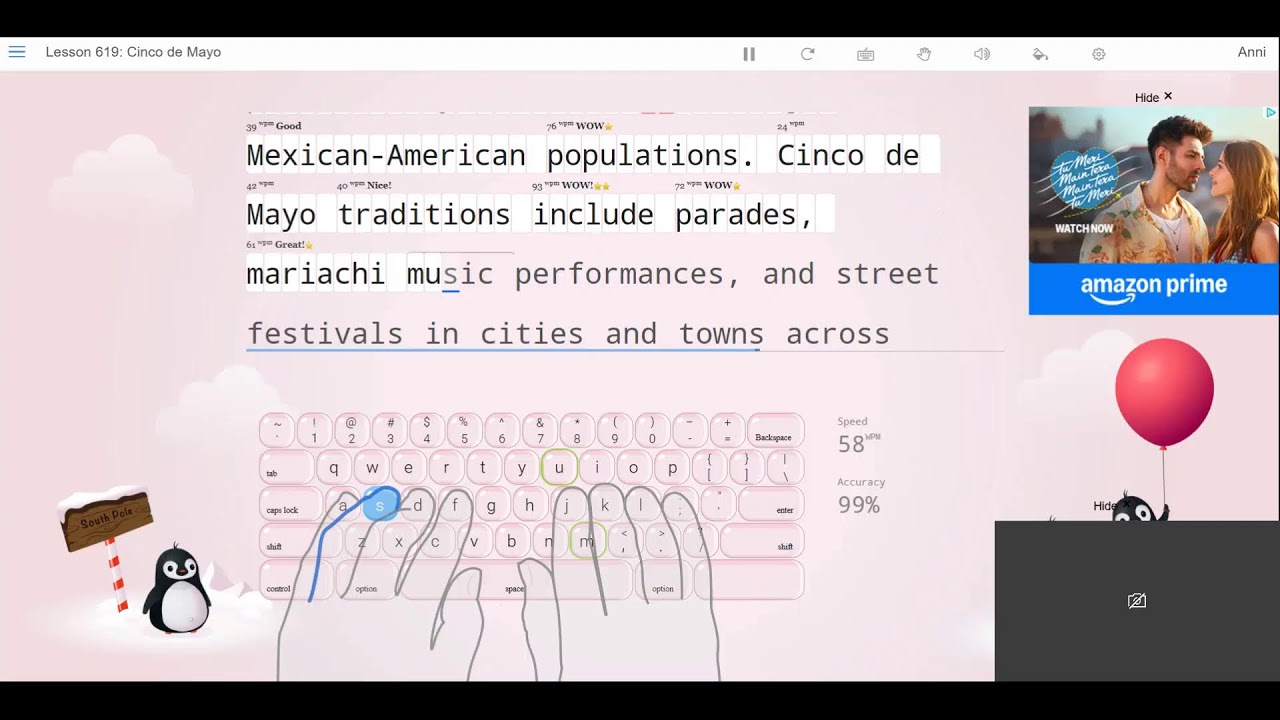The height and width of the screenshot is (720, 1280).
Task: Click the word 'traditions' in the text
Action: pyautogui.click(x=424, y=215)
